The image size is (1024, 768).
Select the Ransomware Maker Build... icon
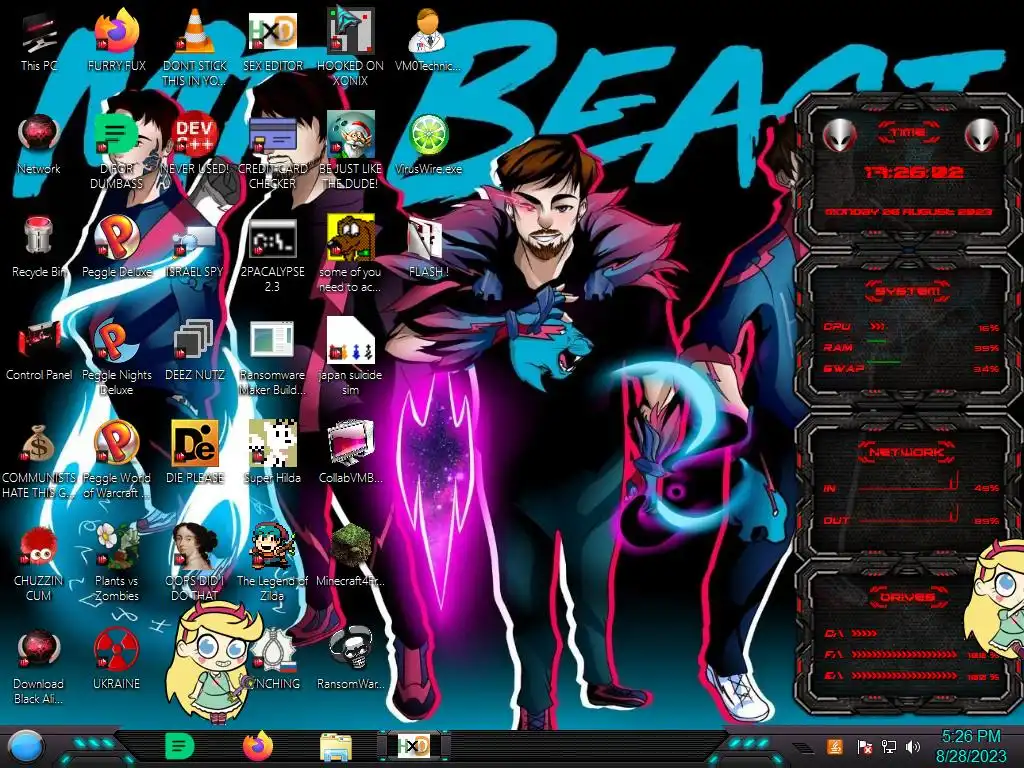(272, 359)
